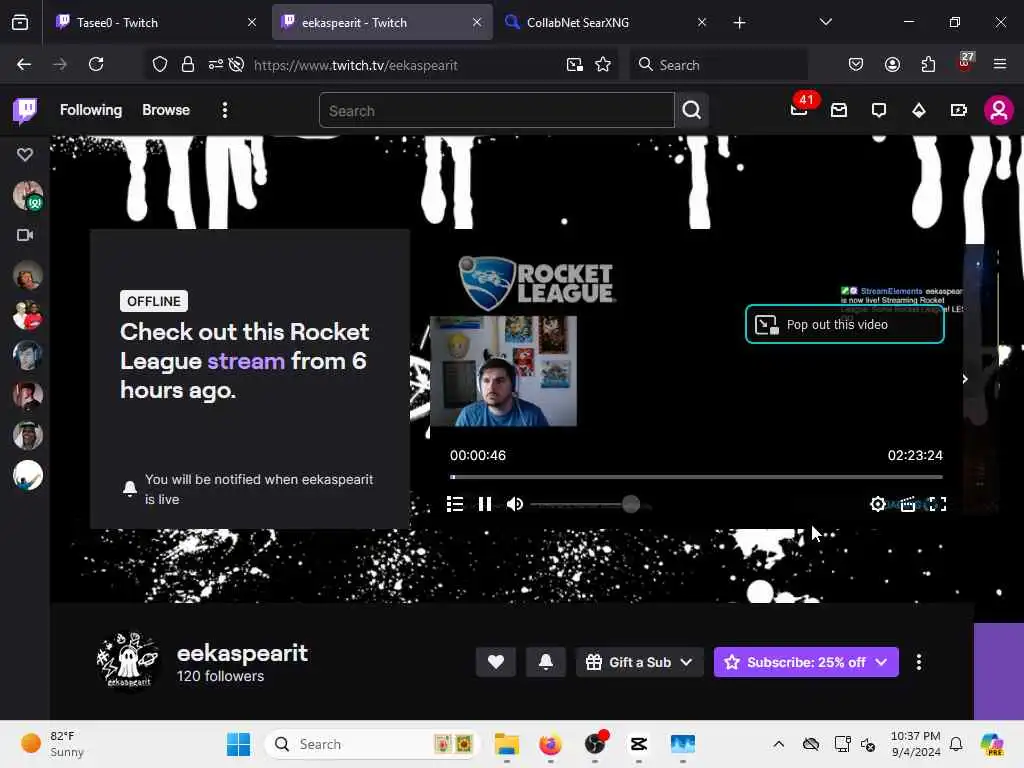1024x768 pixels.
Task: Click the tracking protection shield icon
Action: click(x=160, y=64)
